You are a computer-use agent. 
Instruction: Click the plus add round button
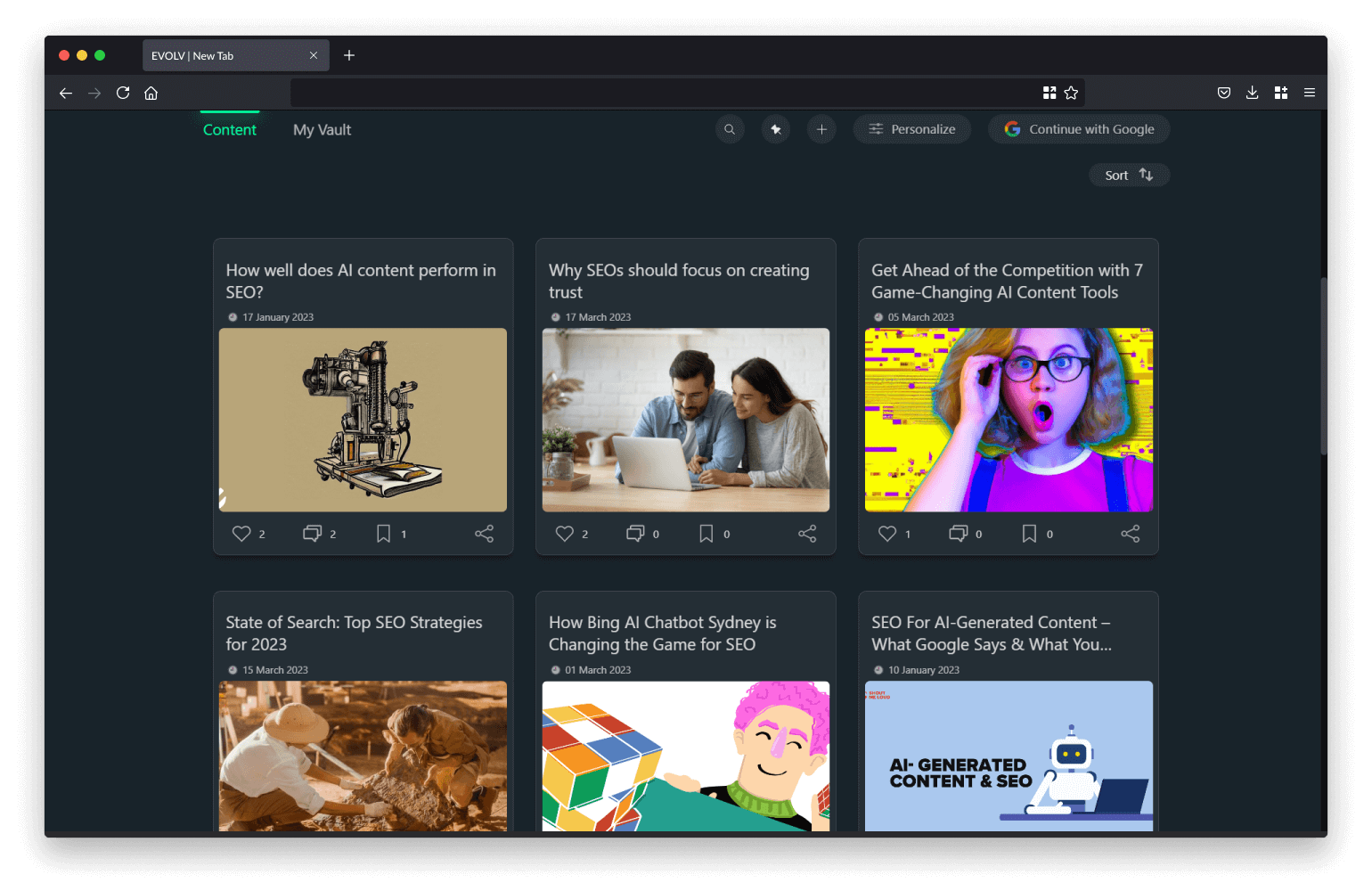click(821, 129)
